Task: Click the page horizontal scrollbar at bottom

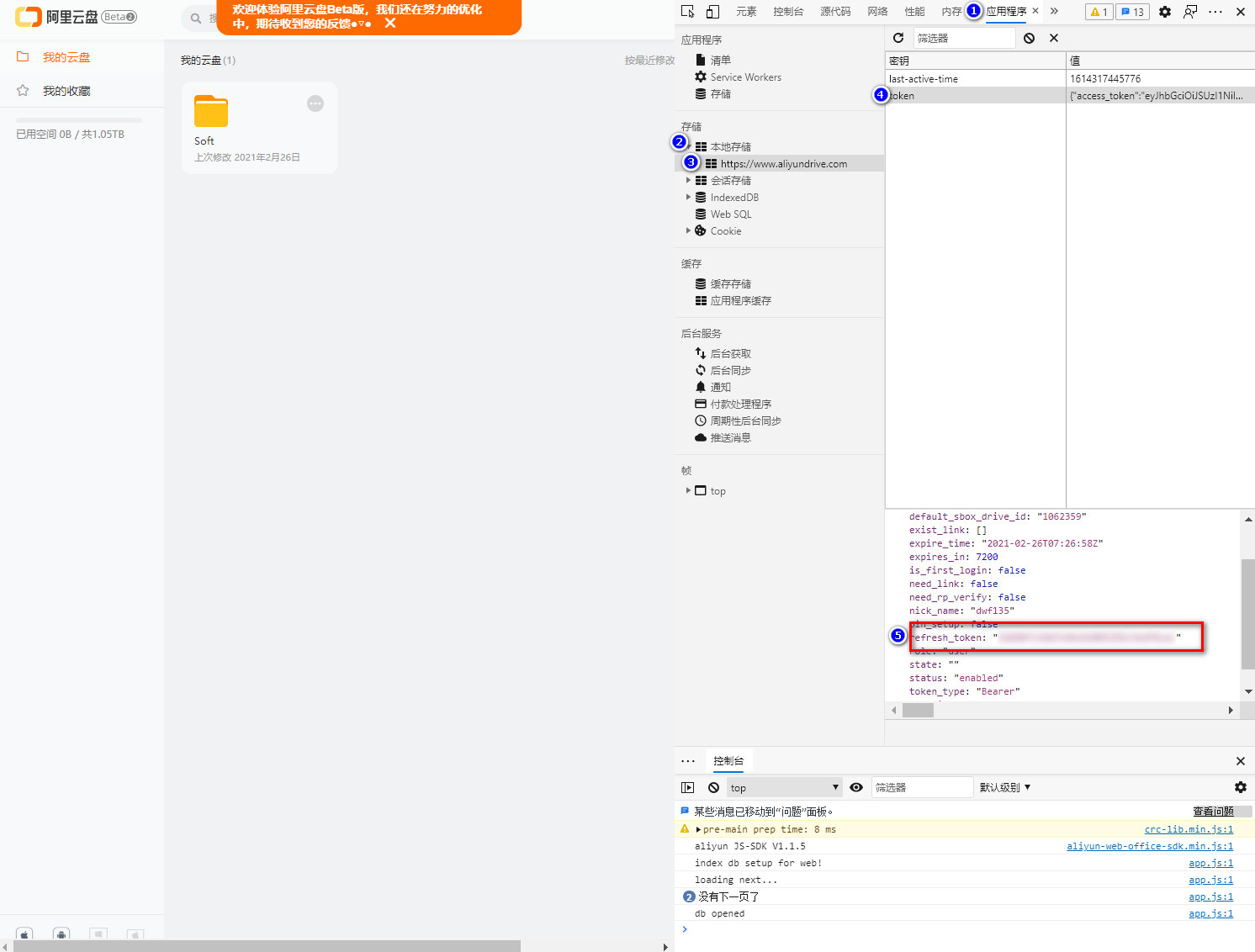Action: (x=267, y=946)
